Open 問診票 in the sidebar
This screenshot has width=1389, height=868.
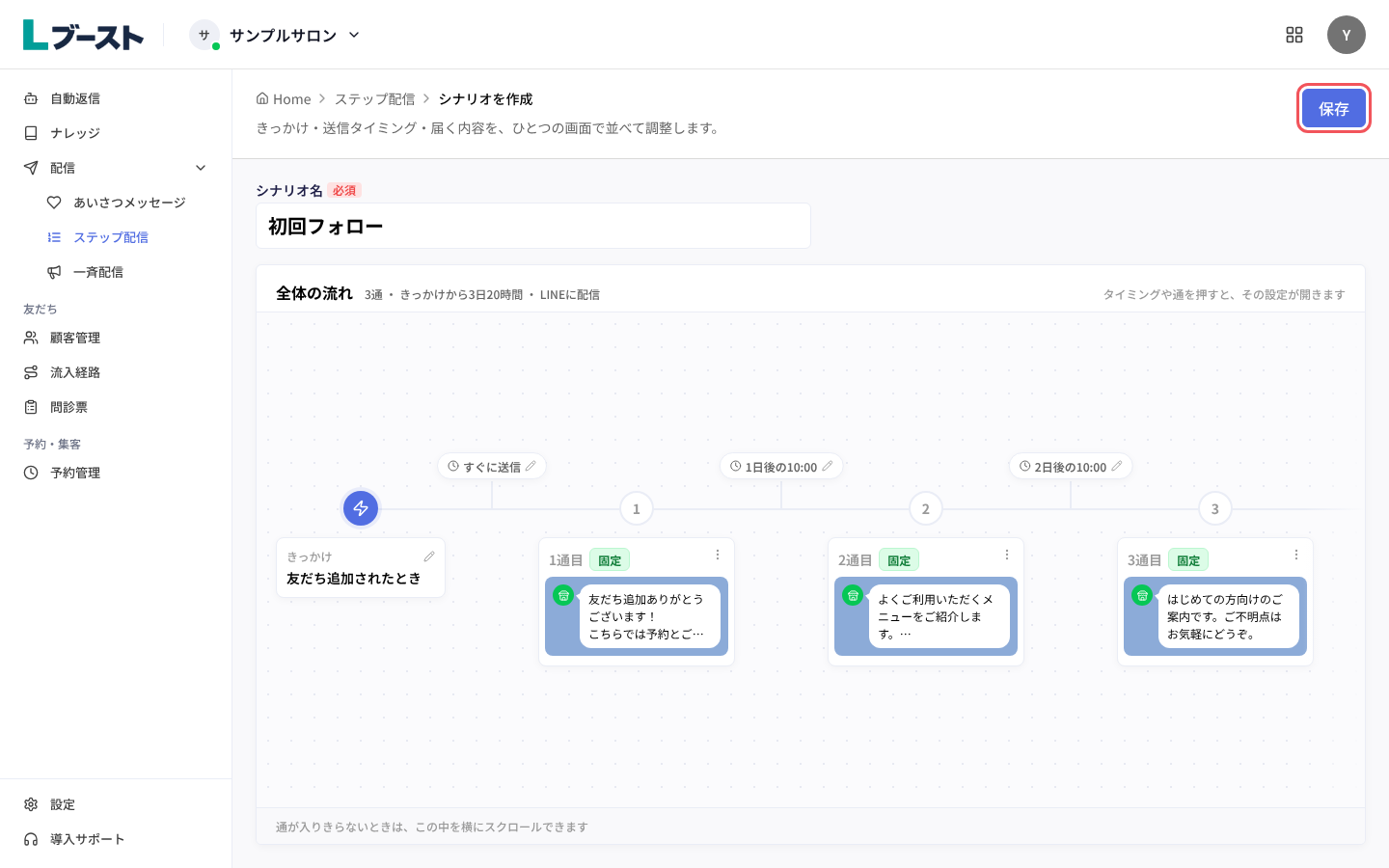116,407
